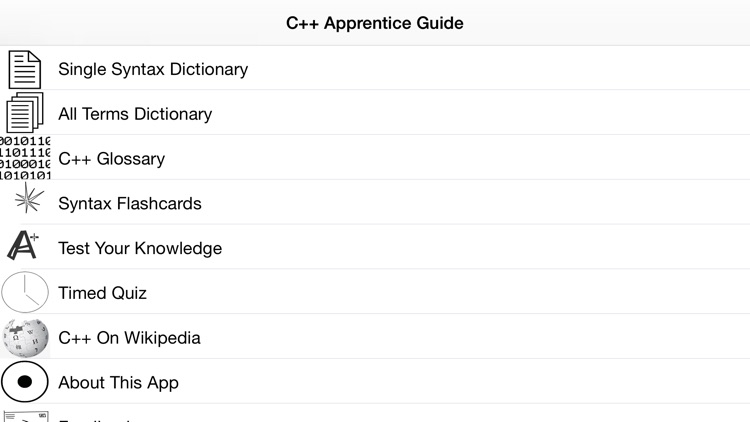Tap the partially visible envelope icon
This screenshot has height=422, width=750.
pos(26,416)
